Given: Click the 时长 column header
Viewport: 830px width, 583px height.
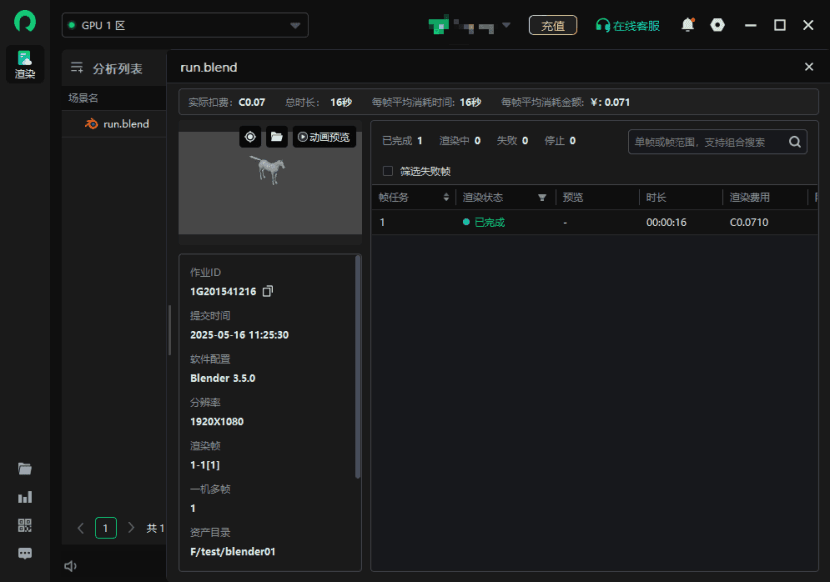Looking at the screenshot, I should pyautogui.click(x=656, y=198).
